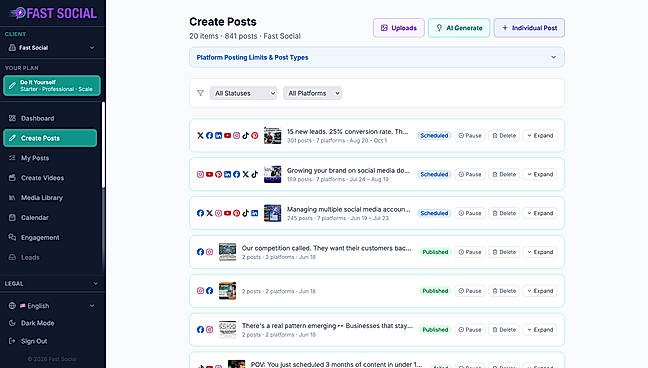This screenshot has height=368, width=648.
Task: Pause the '15 new leads' scheduled post
Action: tap(470, 136)
